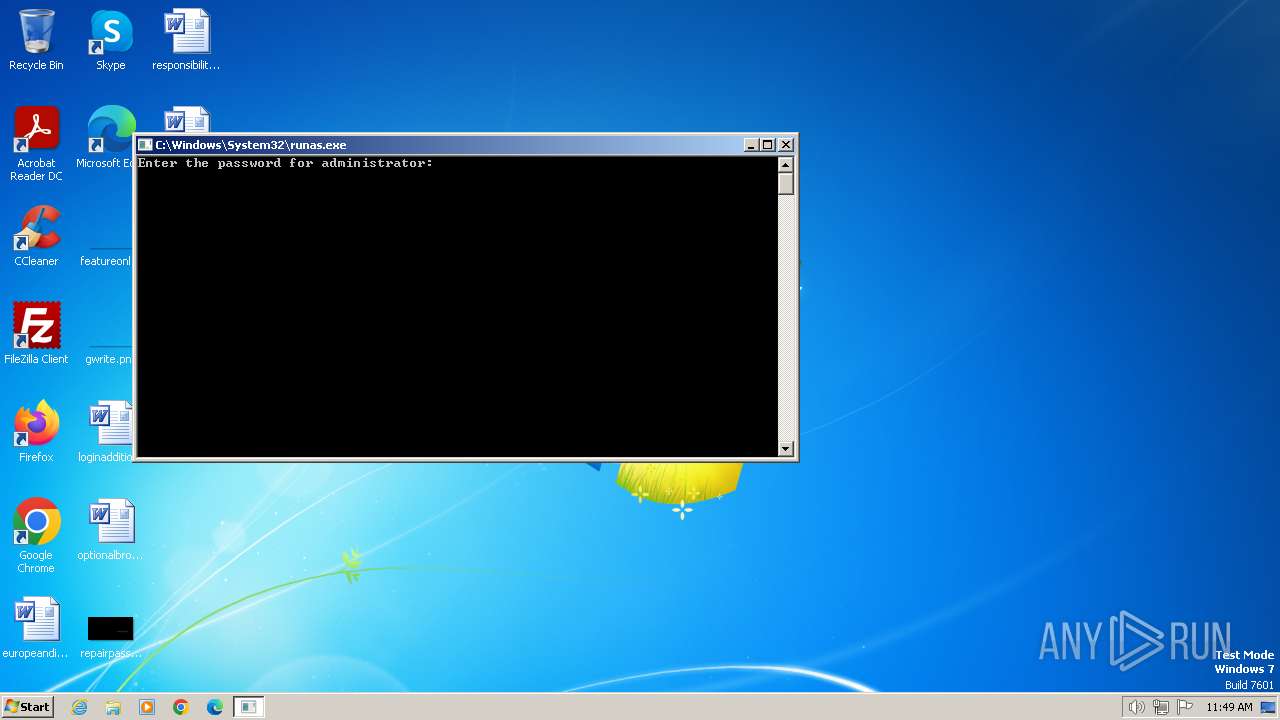Launch CCleaner from the desktop
Image resolution: width=1280 pixels, height=720 pixels.
[36, 236]
